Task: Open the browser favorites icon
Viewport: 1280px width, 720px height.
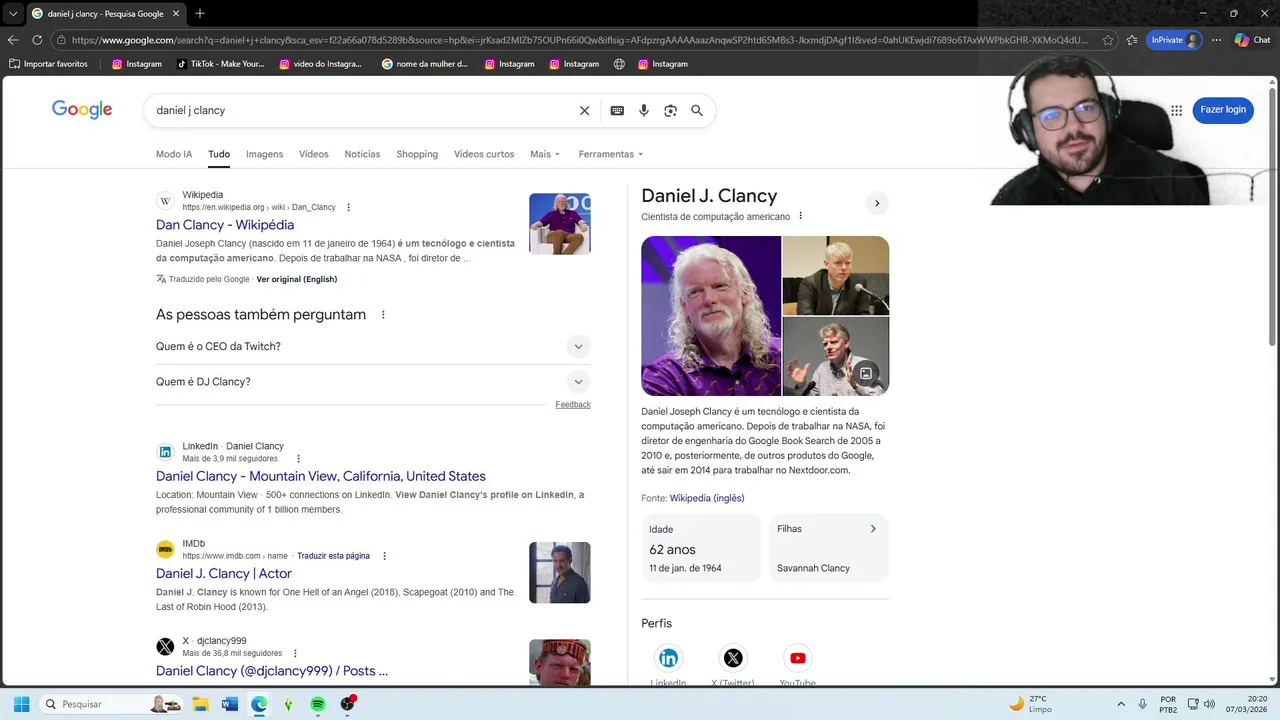Action: (1132, 40)
